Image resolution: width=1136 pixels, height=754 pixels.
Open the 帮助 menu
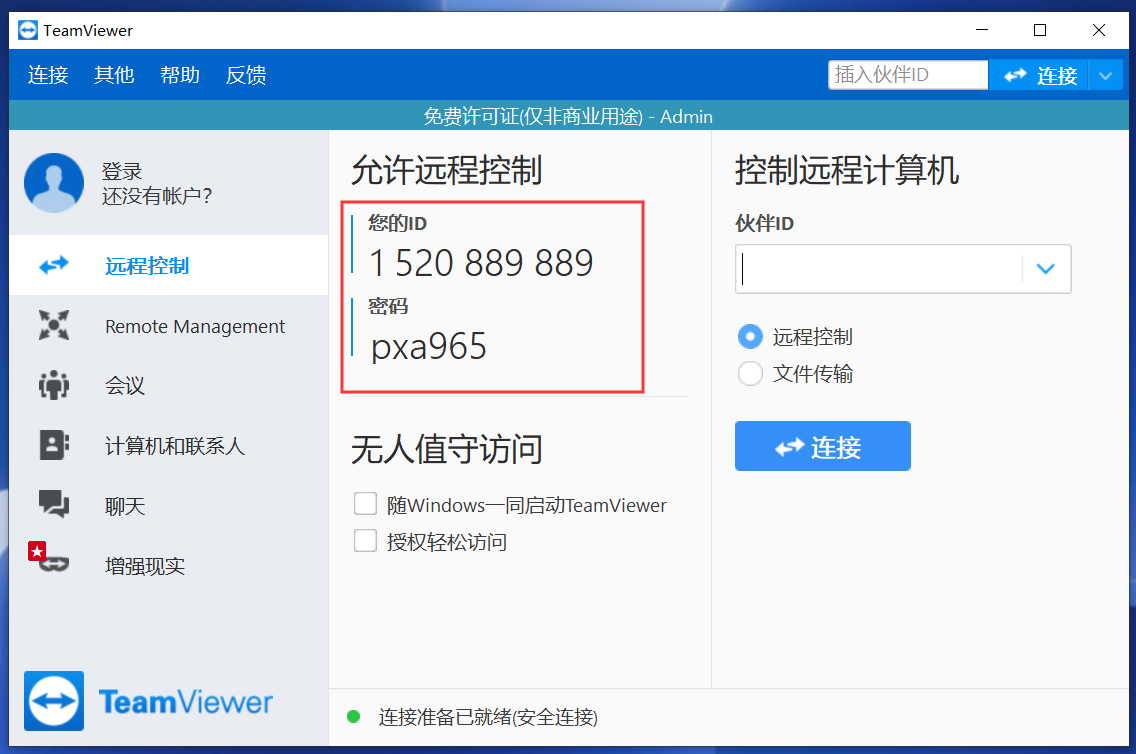(x=180, y=75)
